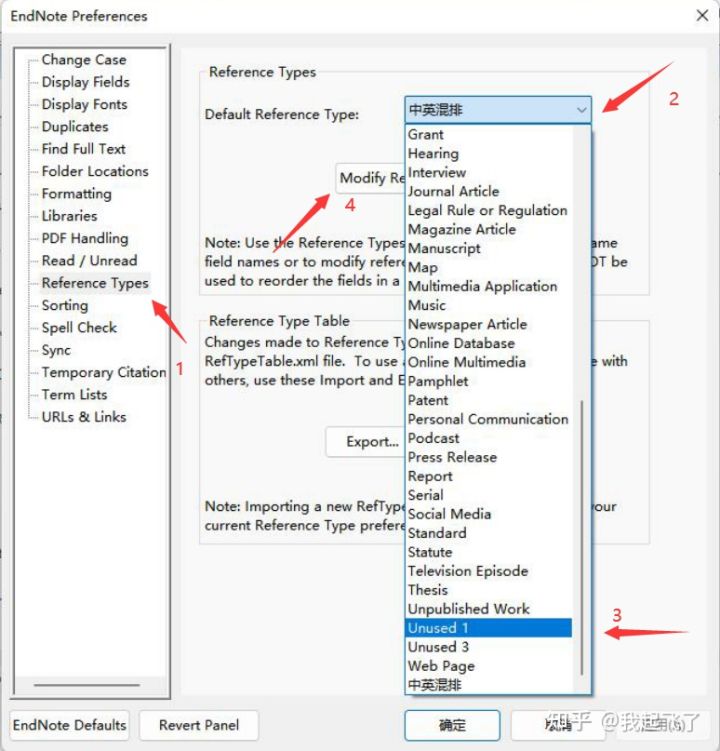Select Patent in the dropdown
The height and width of the screenshot is (751, 720).
coord(489,400)
